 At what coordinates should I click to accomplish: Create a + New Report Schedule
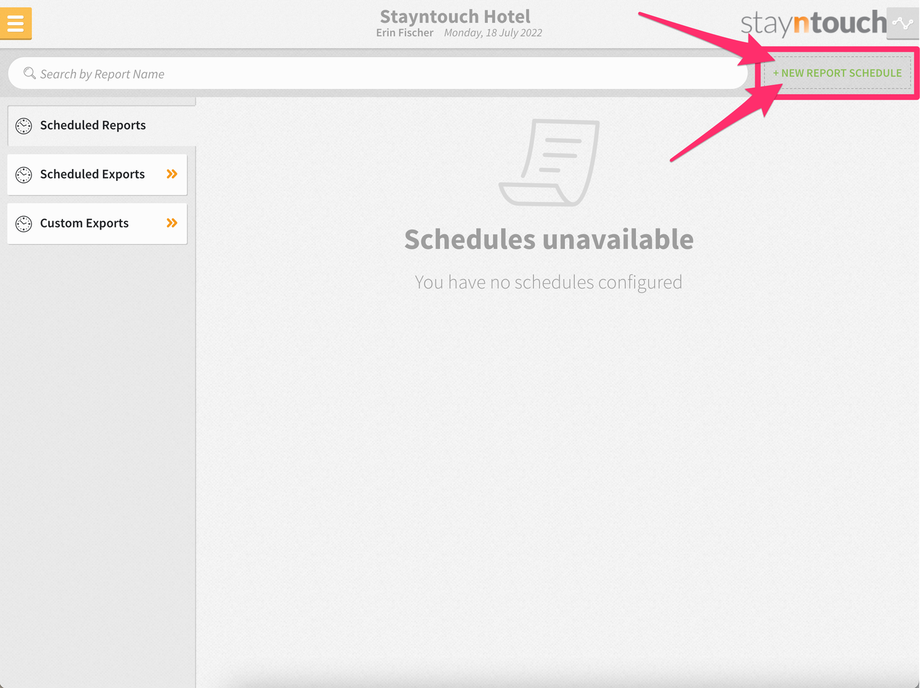click(x=837, y=73)
